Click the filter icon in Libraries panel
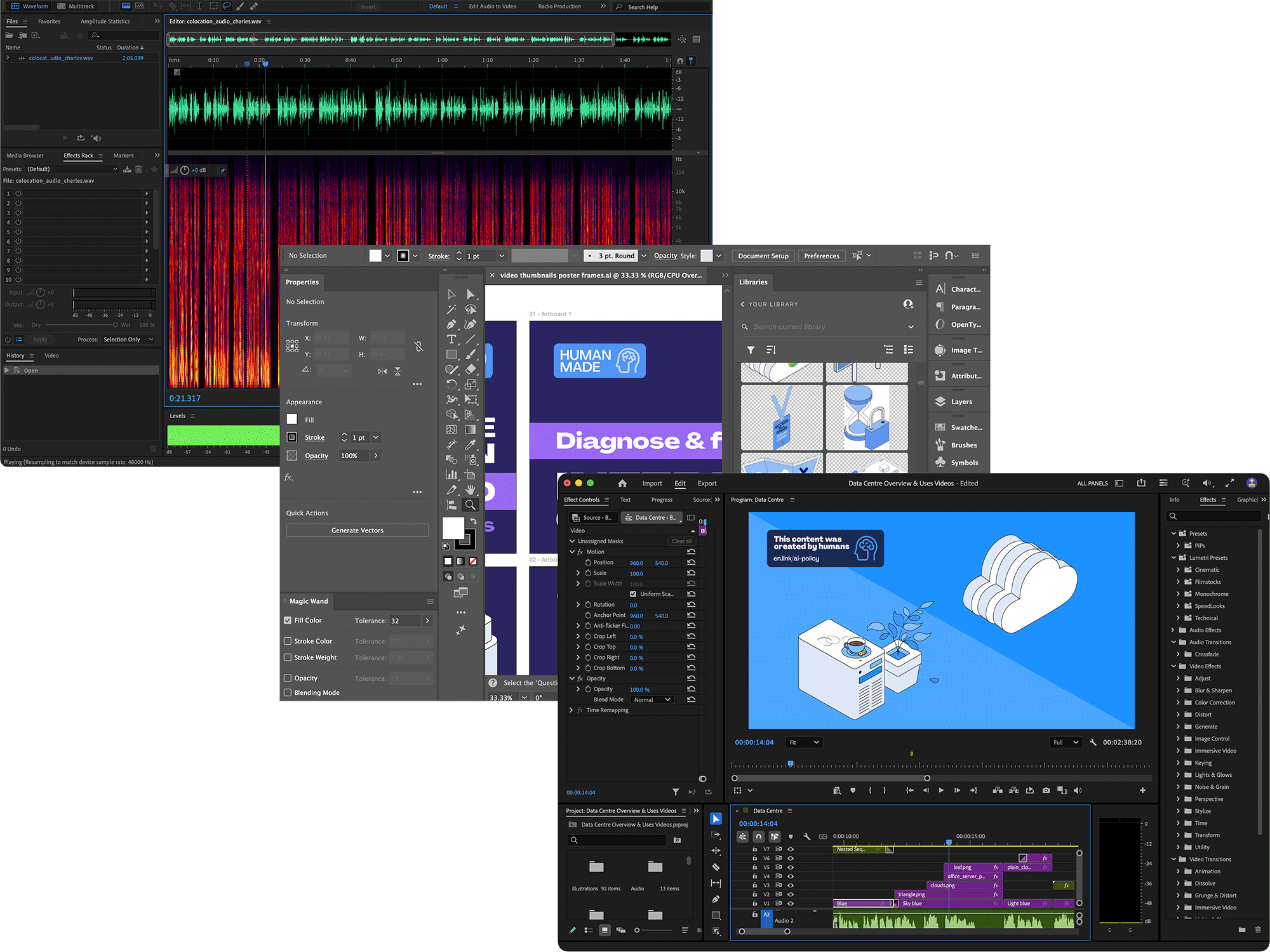Image resolution: width=1270 pixels, height=952 pixels. pyautogui.click(x=751, y=350)
